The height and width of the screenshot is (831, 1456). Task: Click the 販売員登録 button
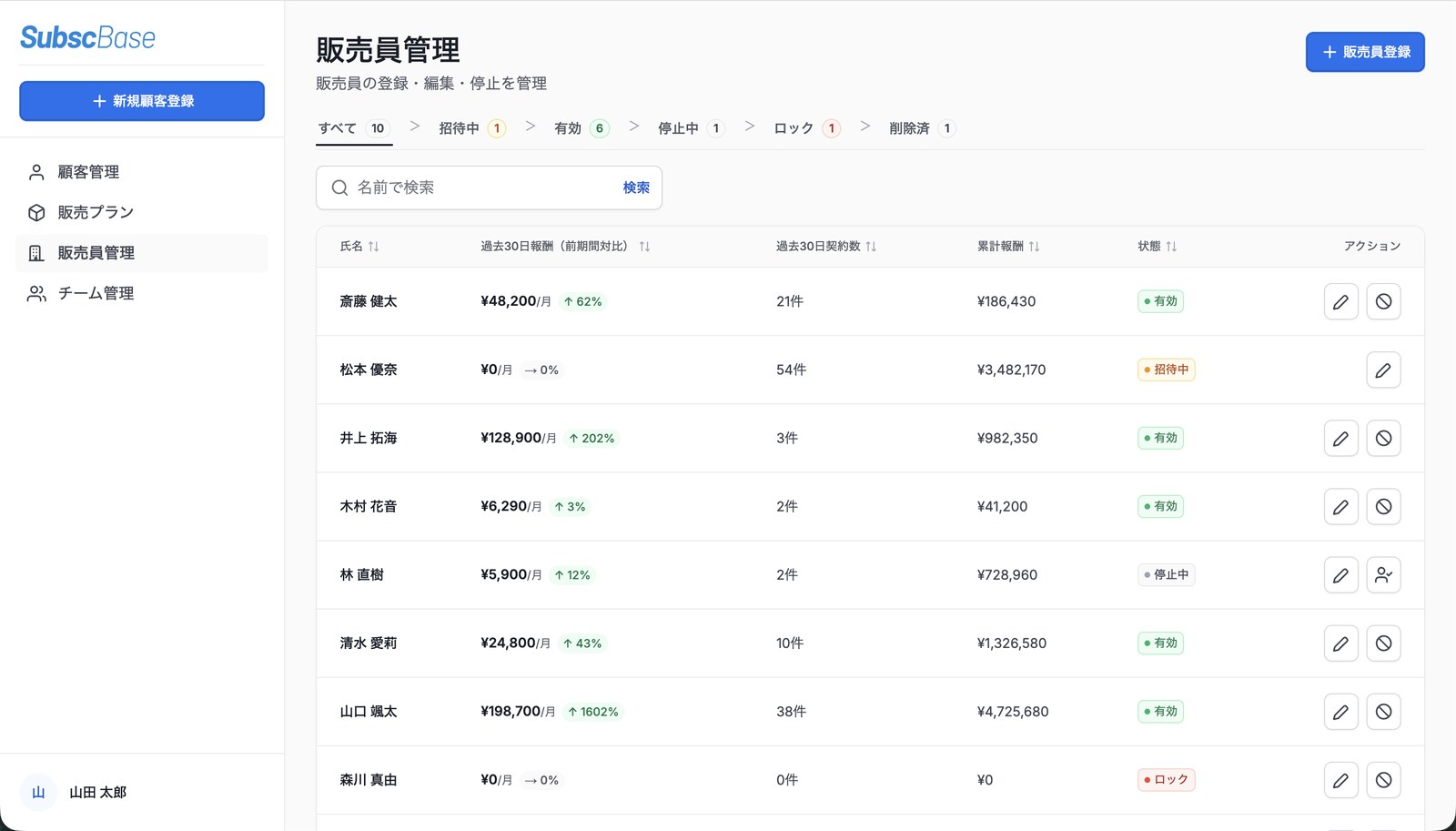tap(1365, 52)
